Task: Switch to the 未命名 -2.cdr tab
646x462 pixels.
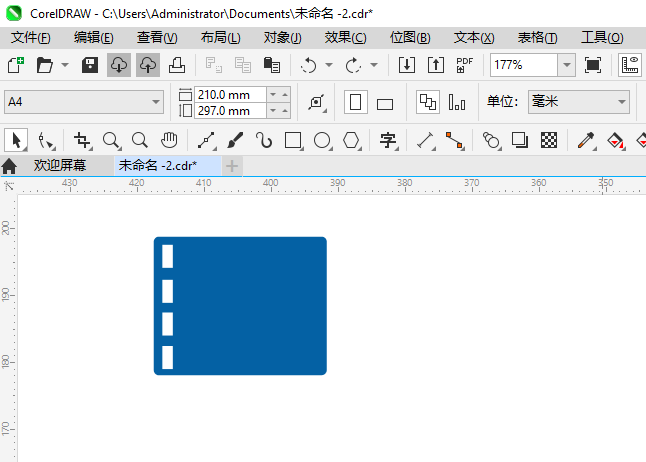Action: [167, 166]
